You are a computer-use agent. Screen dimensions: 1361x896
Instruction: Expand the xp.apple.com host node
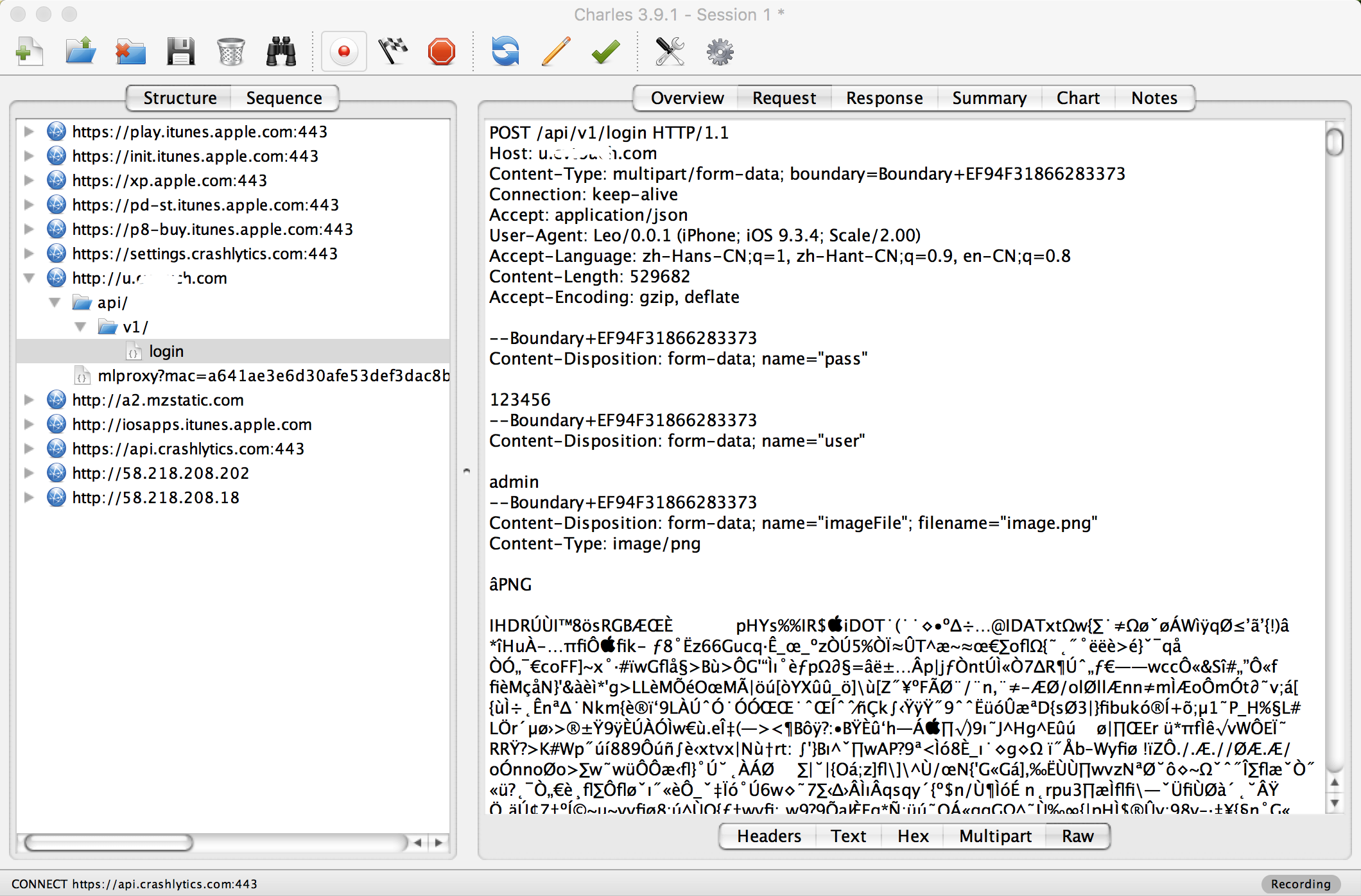[28, 180]
